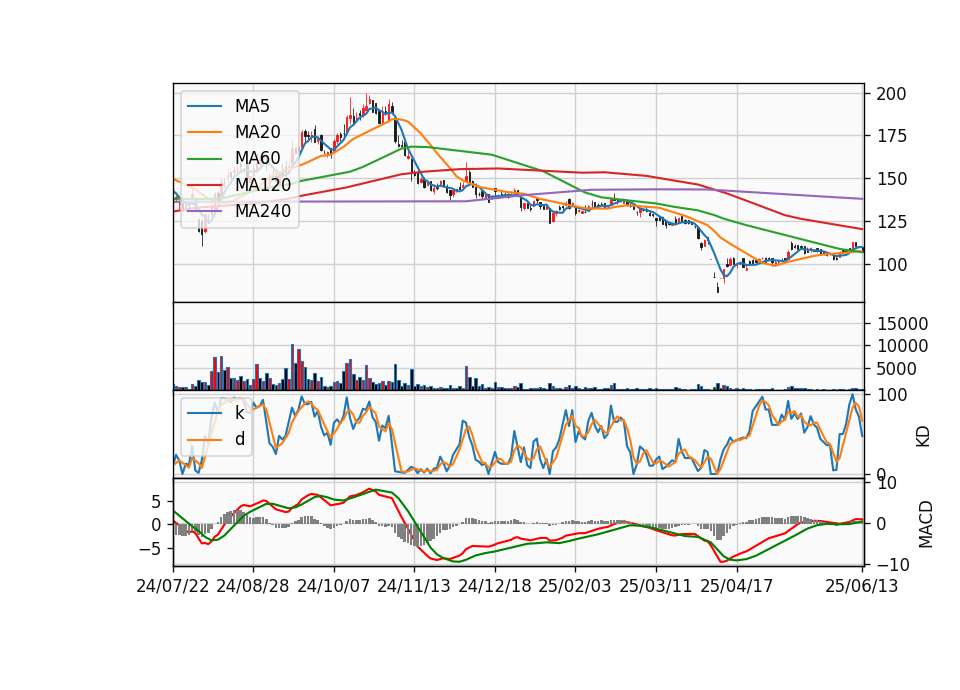Image resolution: width=960 pixels, height=690 pixels.
Task: Click the 10000 volume axis label
Action: tap(902, 346)
